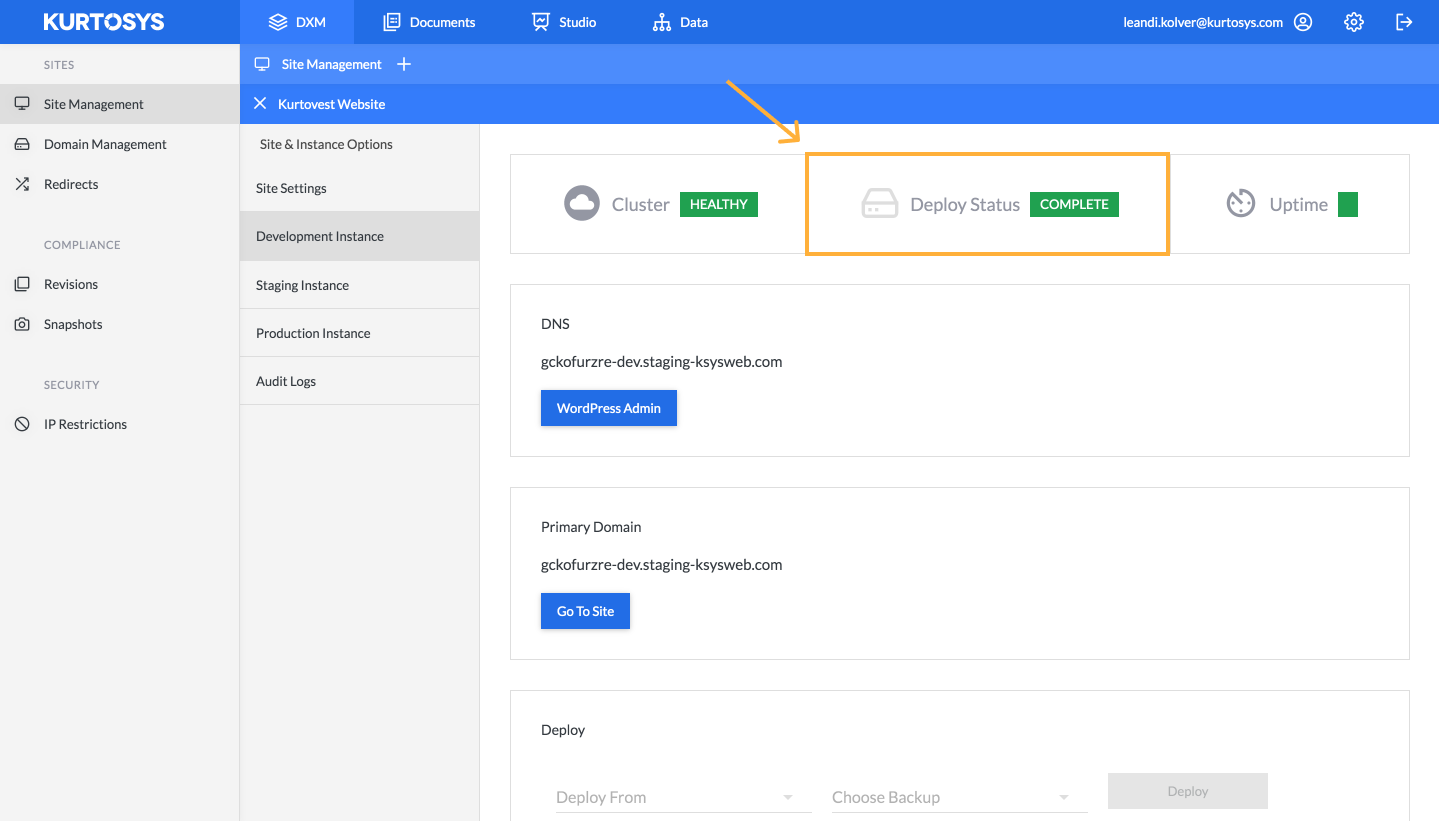Click the disabled Deploy button
The image size is (1439, 821).
pos(1188,791)
